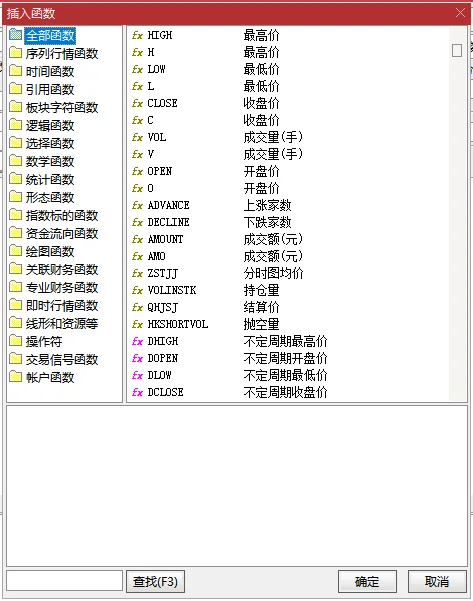The image size is (473, 601).
Task: Select the AMO function row
Action: click(289, 256)
